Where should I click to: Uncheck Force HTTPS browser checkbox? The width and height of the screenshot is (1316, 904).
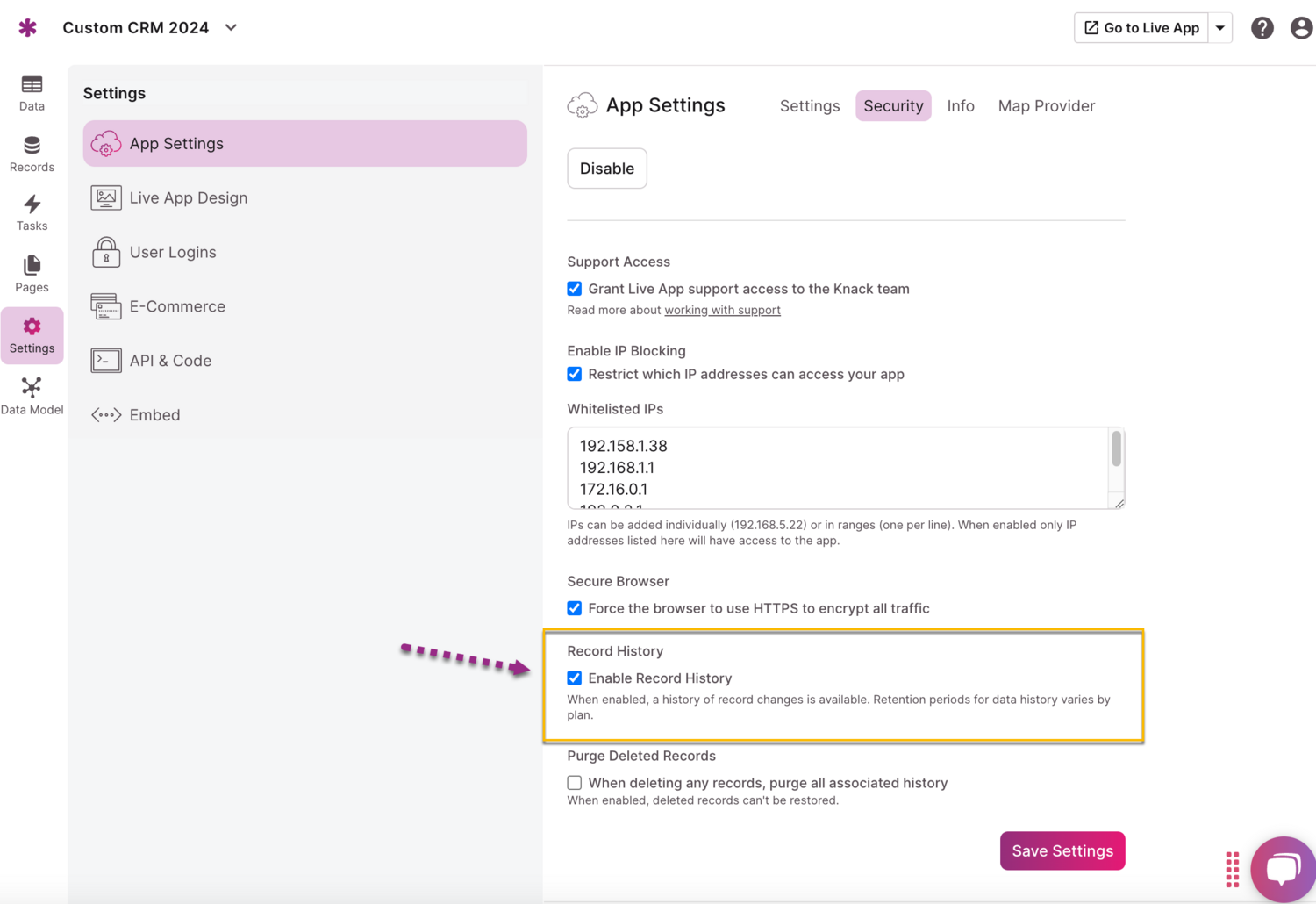point(575,608)
